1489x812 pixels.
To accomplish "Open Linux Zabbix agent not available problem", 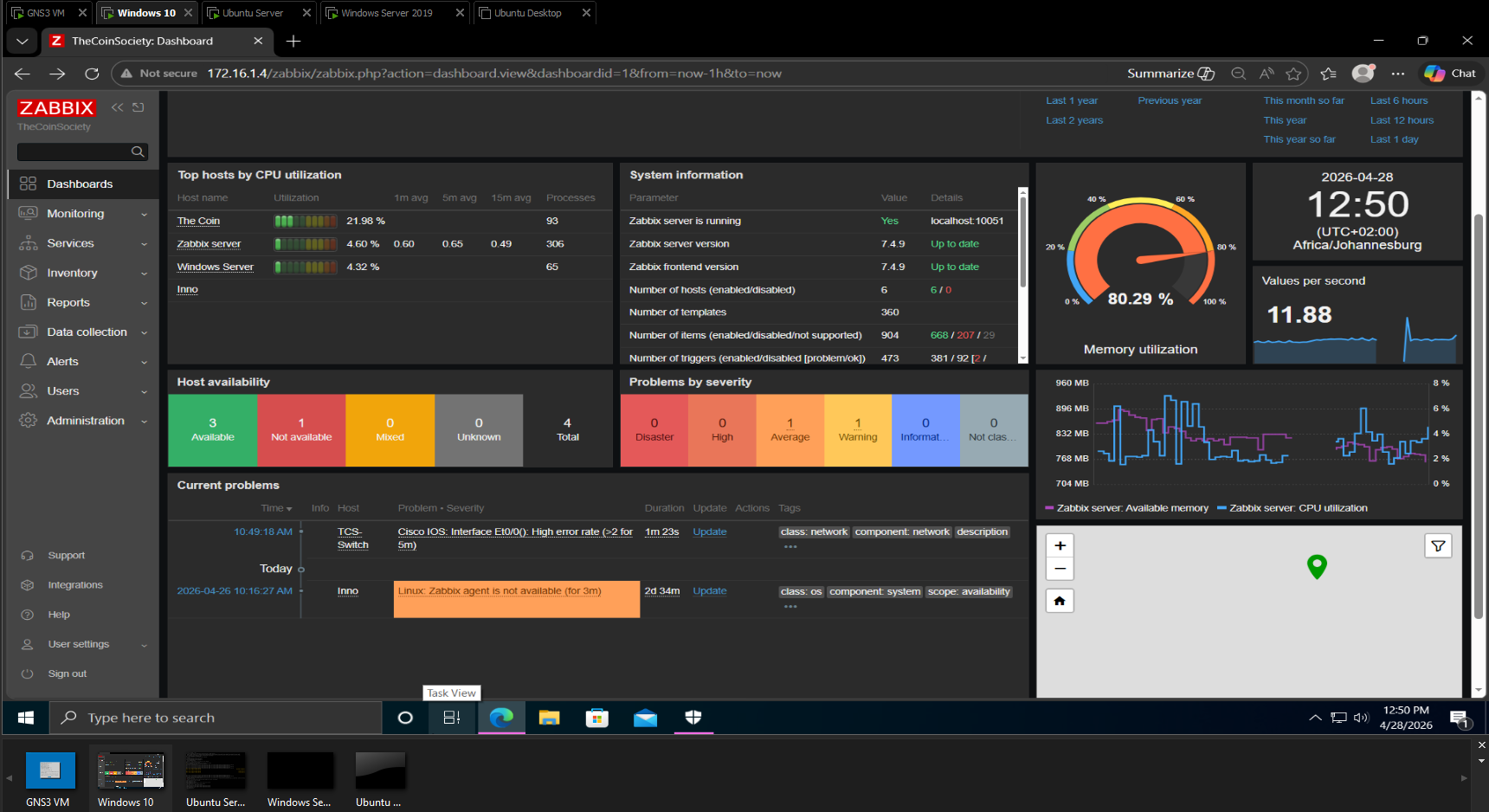I will click(x=500, y=590).
